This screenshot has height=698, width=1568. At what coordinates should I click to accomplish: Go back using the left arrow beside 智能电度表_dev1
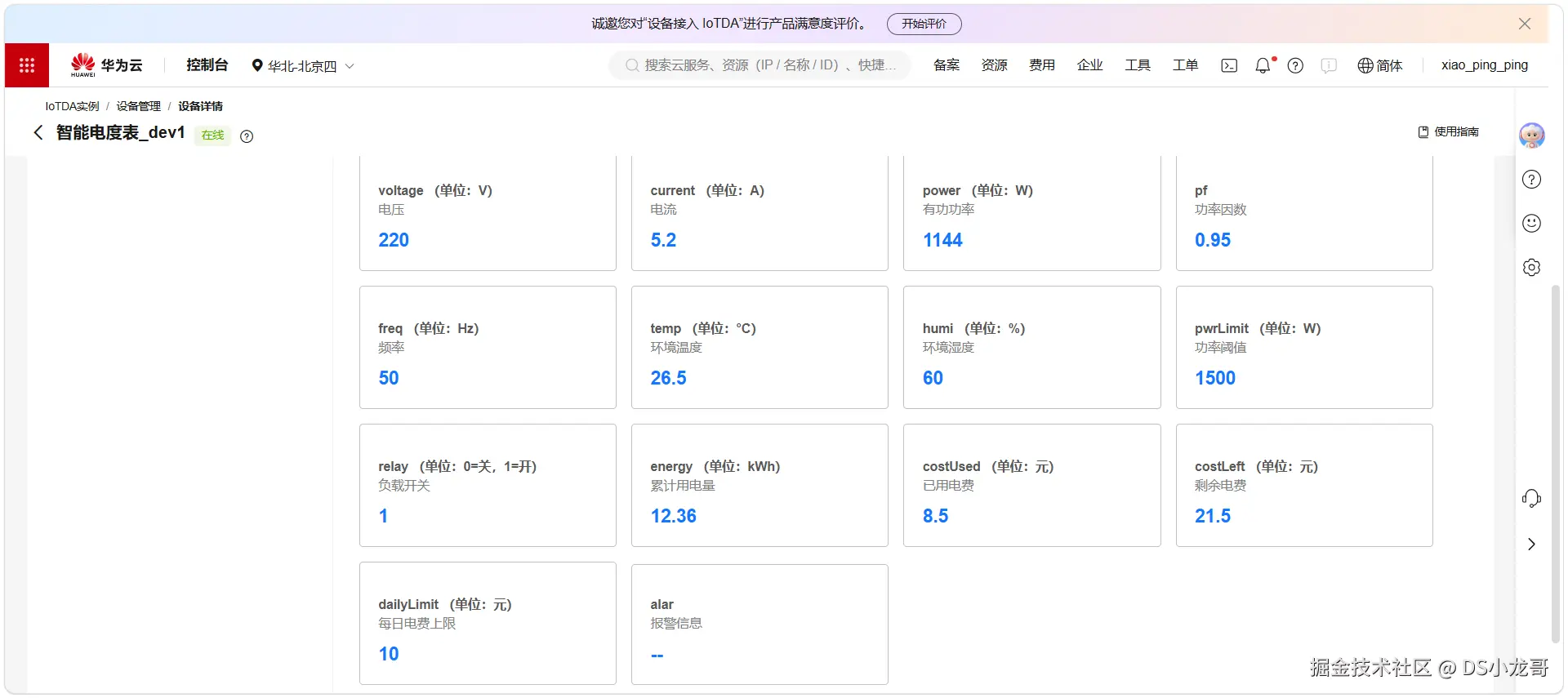click(x=38, y=132)
